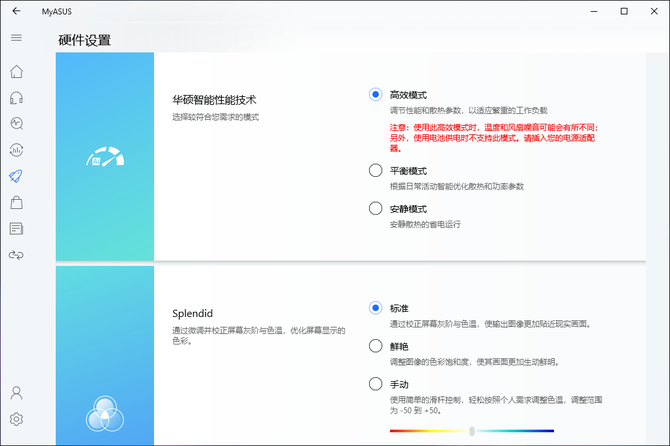Open the user account profile icon
The width and height of the screenshot is (670, 446).
[x=16, y=393]
